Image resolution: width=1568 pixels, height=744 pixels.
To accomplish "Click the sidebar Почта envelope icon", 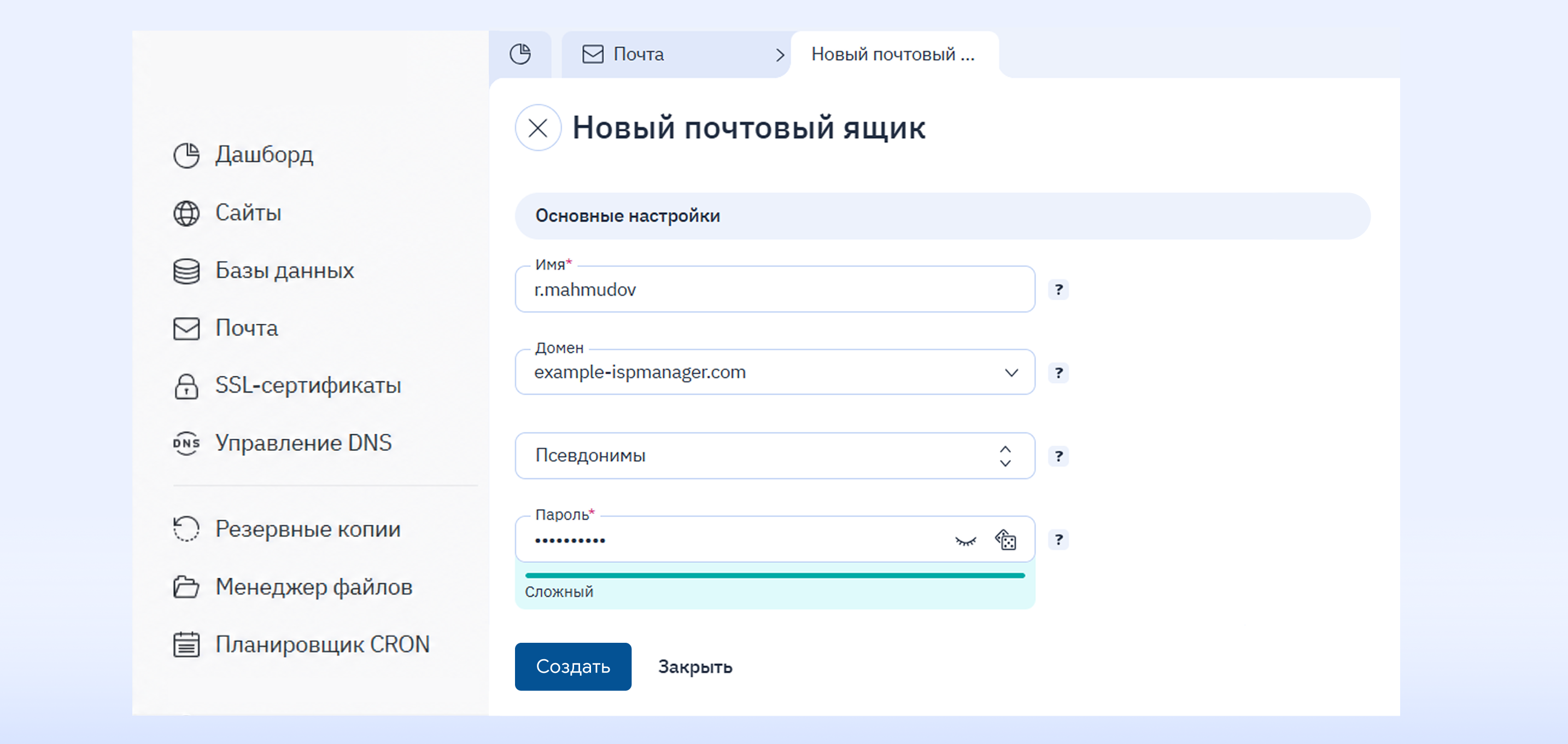I will [186, 329].
